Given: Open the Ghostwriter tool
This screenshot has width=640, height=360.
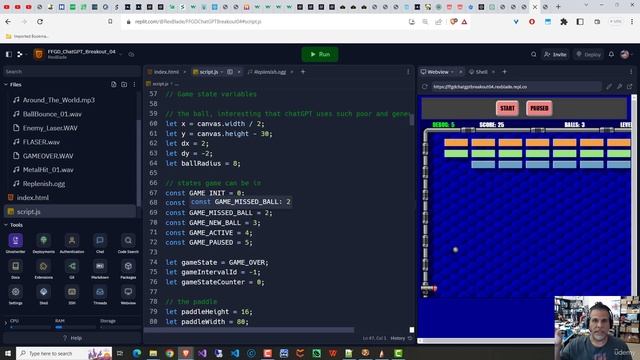Looking at the screenshot, I should point(16,244).
